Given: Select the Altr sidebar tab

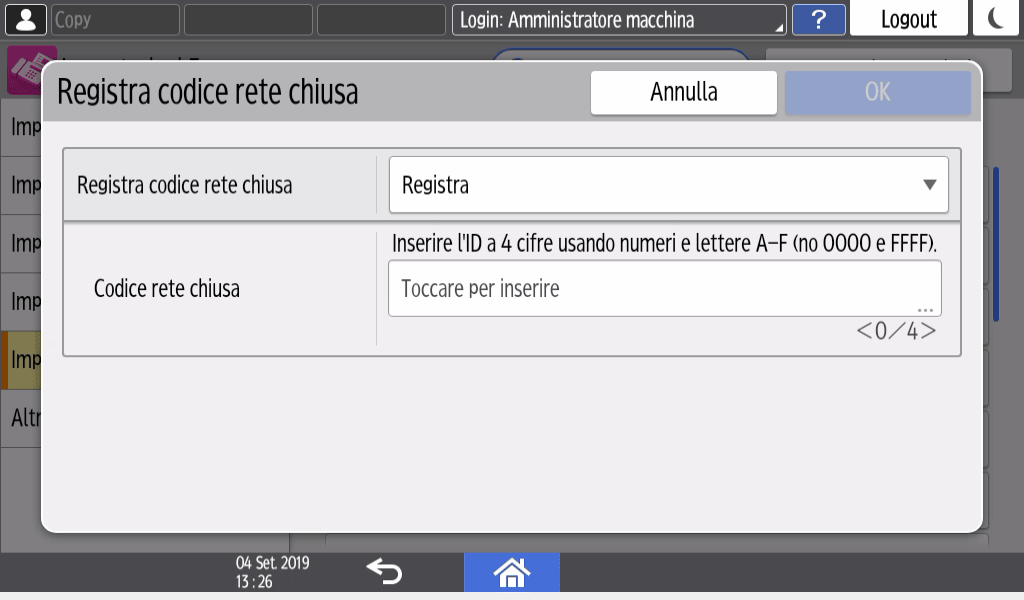Looking at the screenshot, I should click(x=21, y=418).
